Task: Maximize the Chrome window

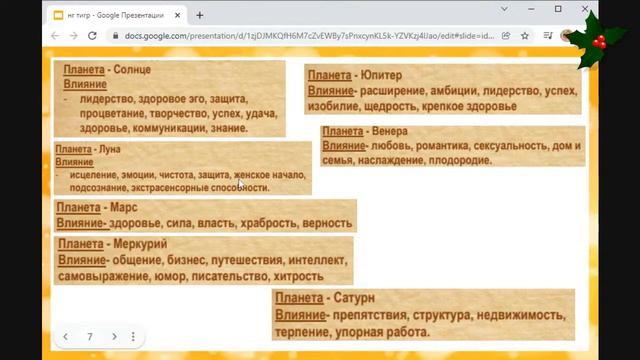Action: tap(558, 9)
